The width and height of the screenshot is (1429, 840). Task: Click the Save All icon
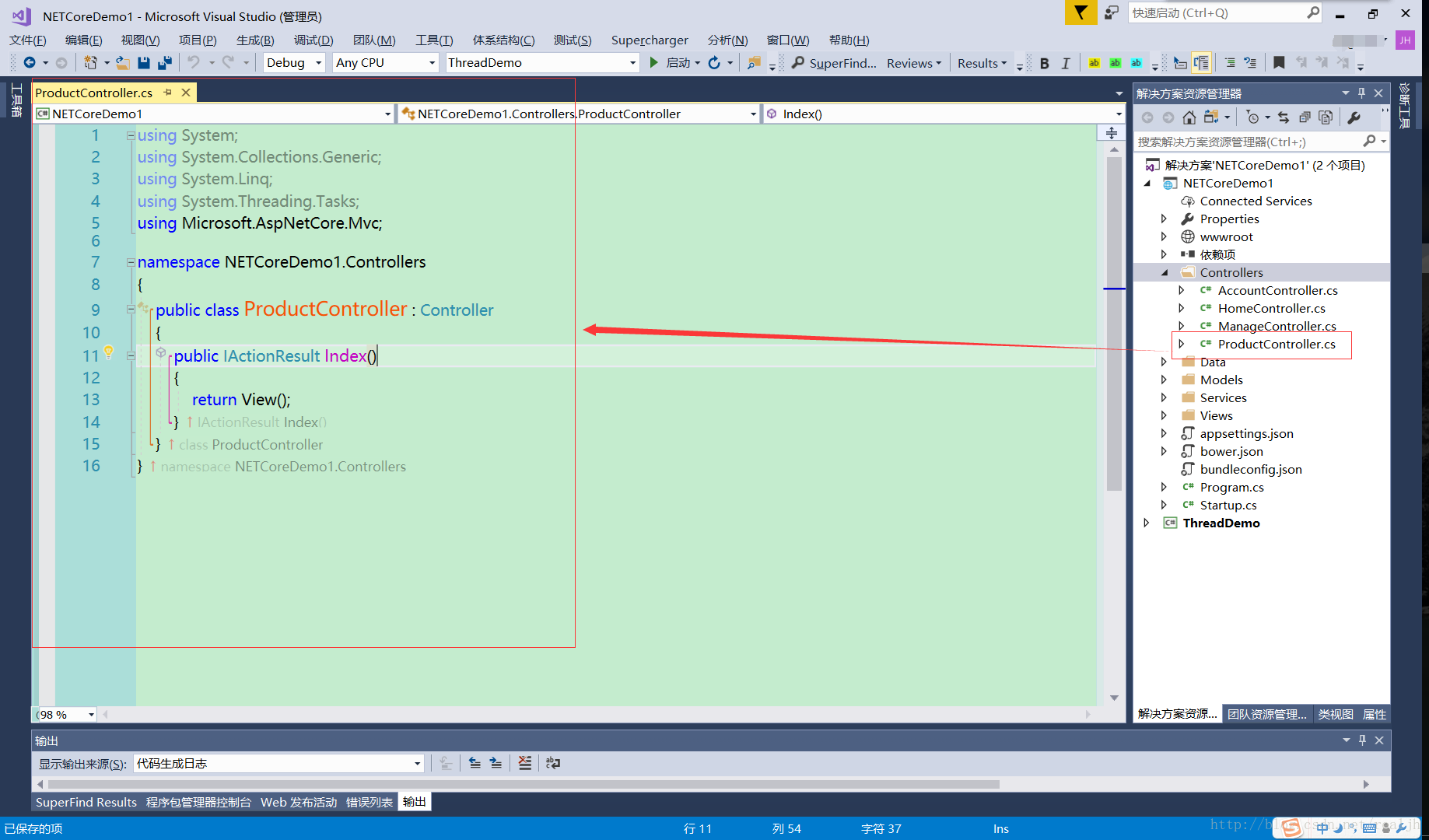pos(164,62)
